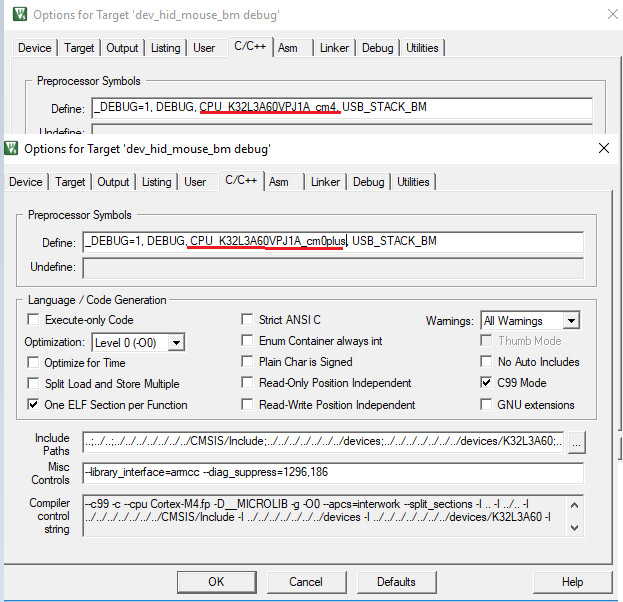Image resolution: width=623 pixels, height=602 pixels.
Task: Click the Cancel button
Action: click(306, 581)
